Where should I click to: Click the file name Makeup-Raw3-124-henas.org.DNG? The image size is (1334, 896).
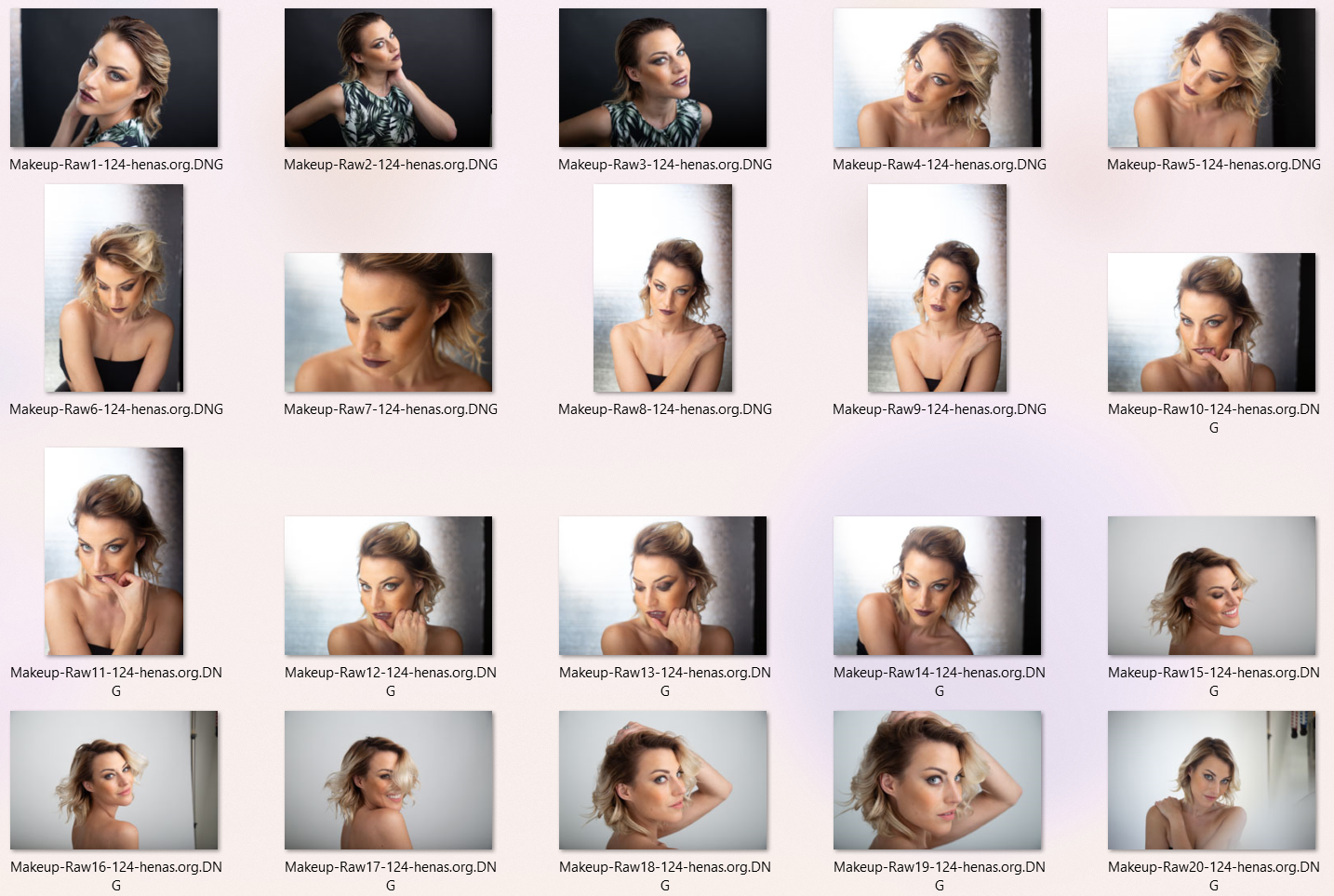(x=665, y=165)
